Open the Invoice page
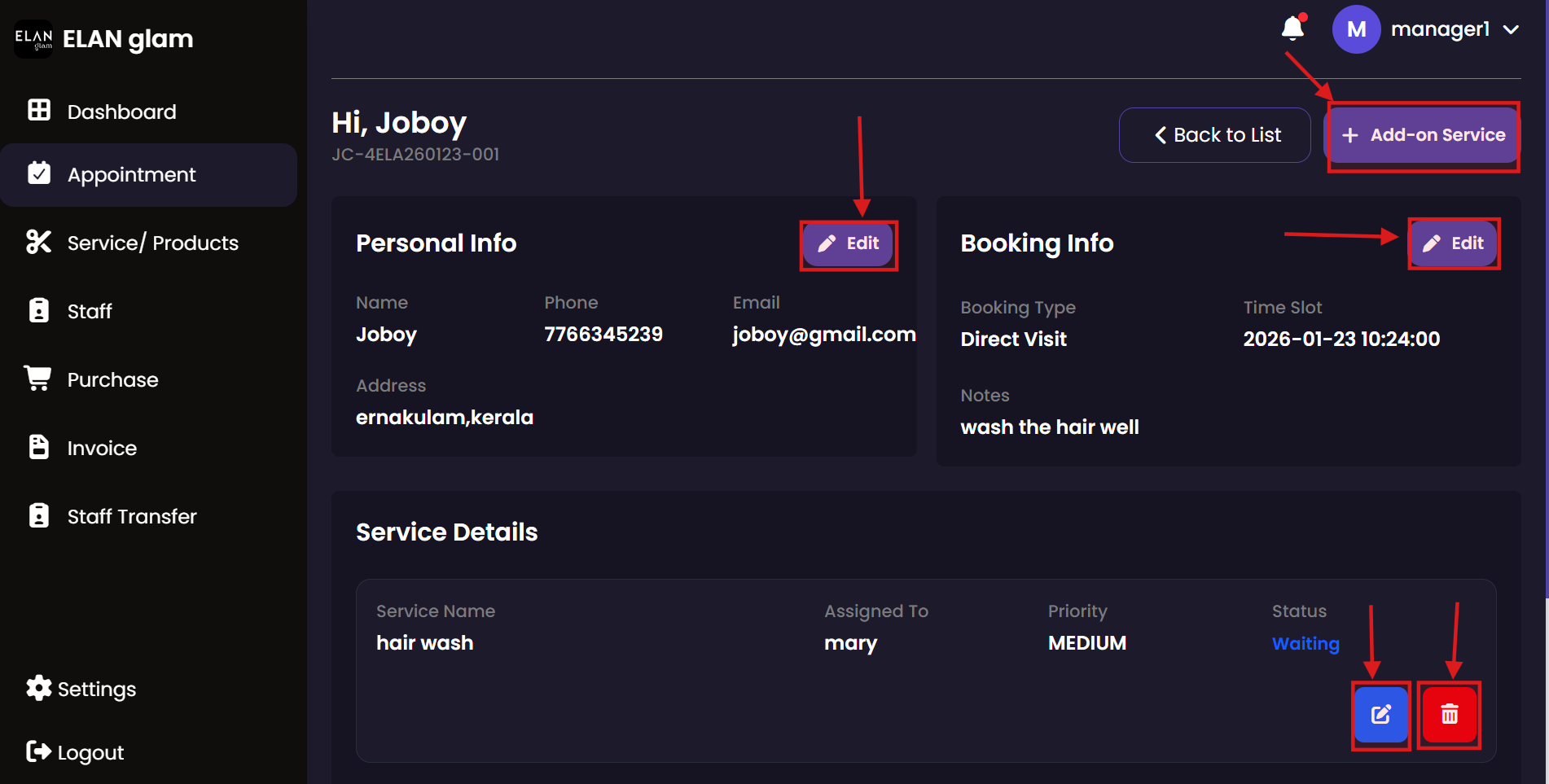The width and height of the screenshot is (1549, 784). pyautogui.click(x=102, y=448)
